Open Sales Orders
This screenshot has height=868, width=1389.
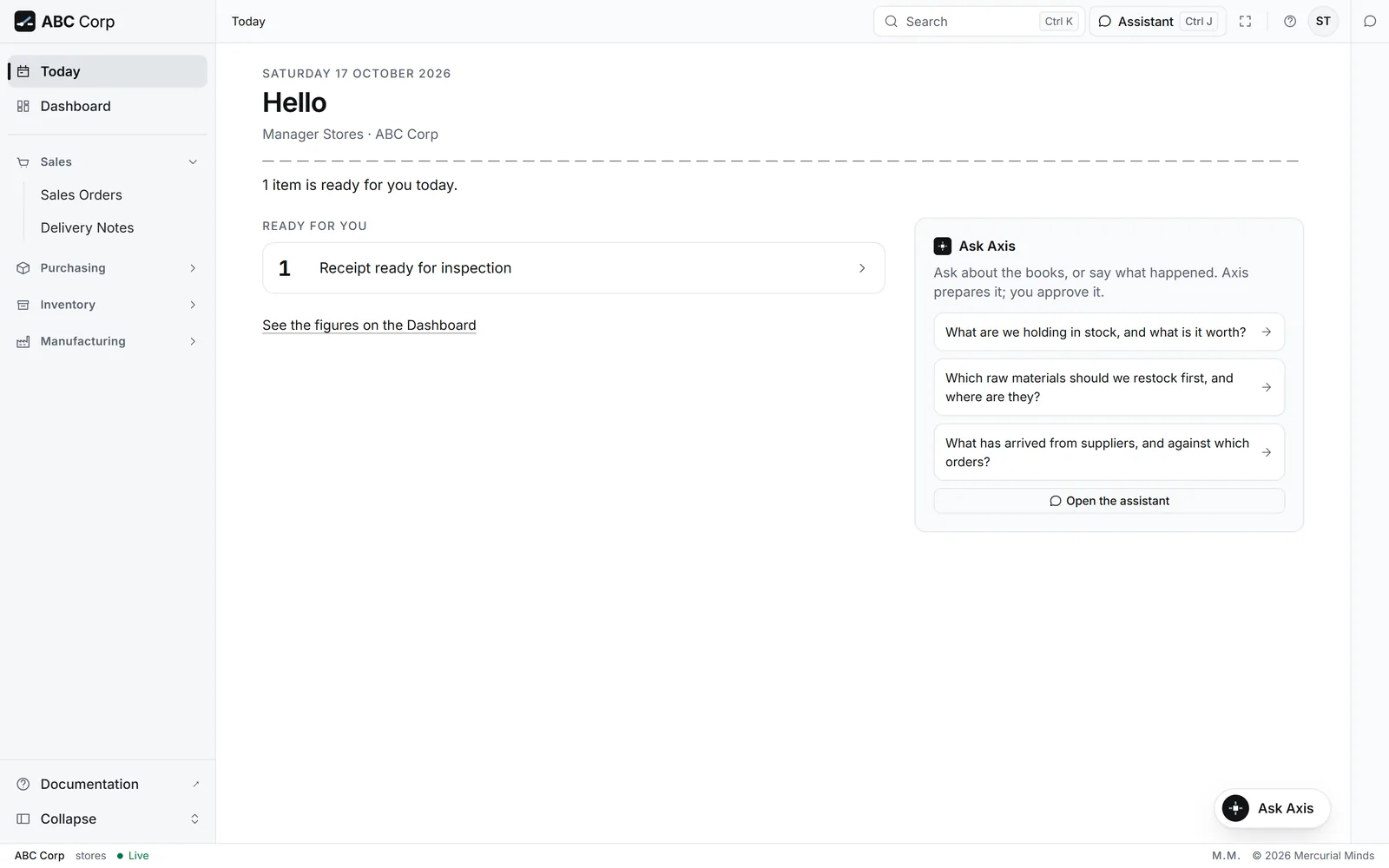pyautogui.click(x=82, y=195)
